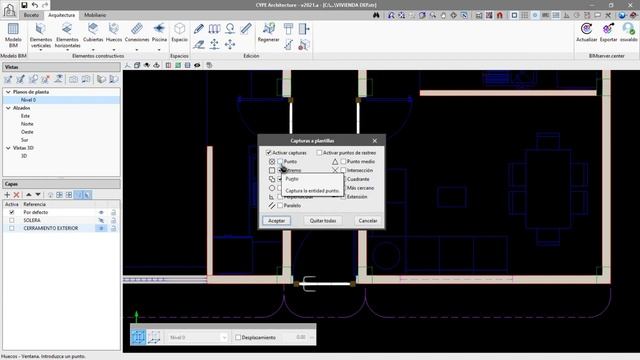Click the Cancelar button
The width and height of the screenshot is (640, 360).
[368, 221]
